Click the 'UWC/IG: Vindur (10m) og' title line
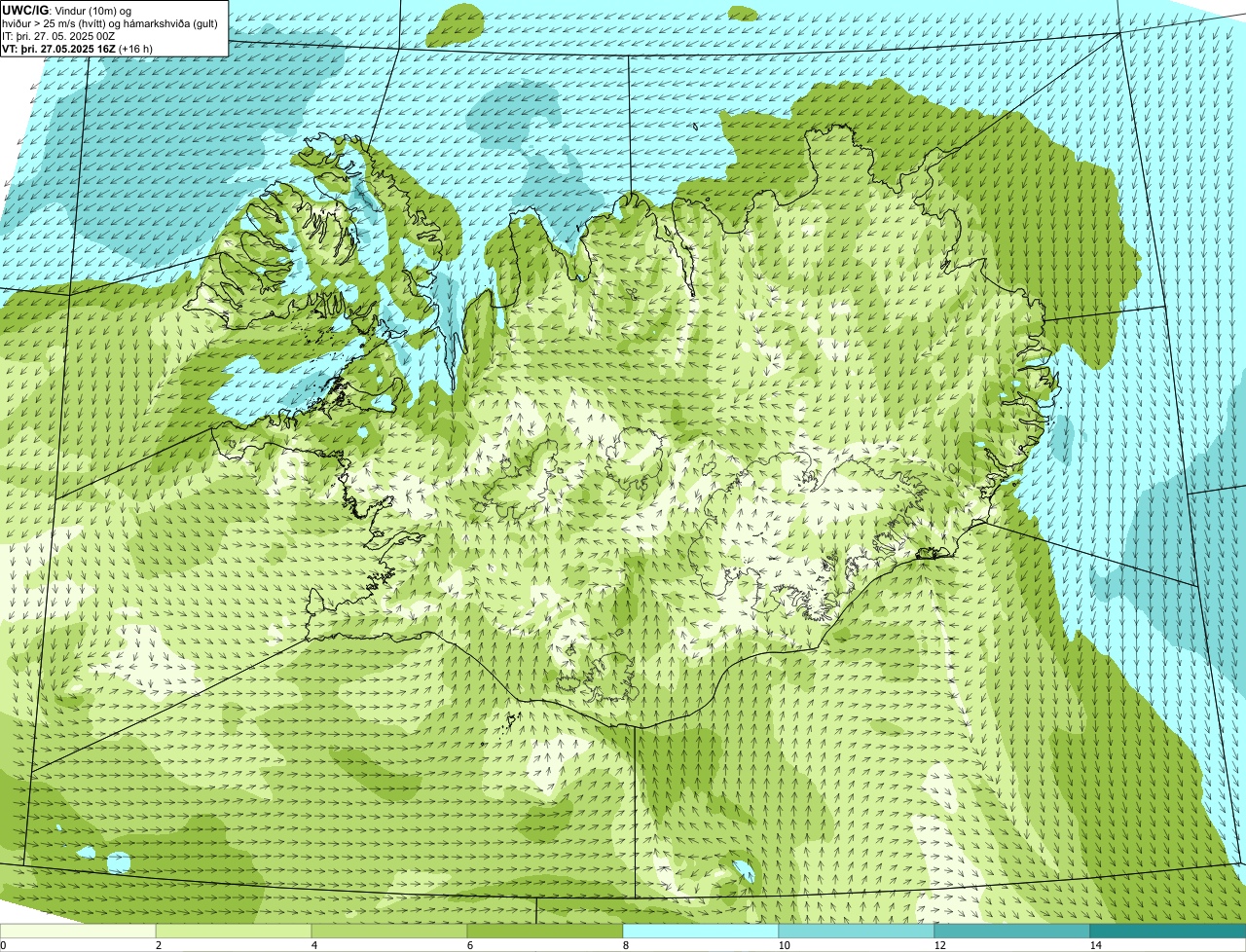1246x952 pixels. coord(67,10)
